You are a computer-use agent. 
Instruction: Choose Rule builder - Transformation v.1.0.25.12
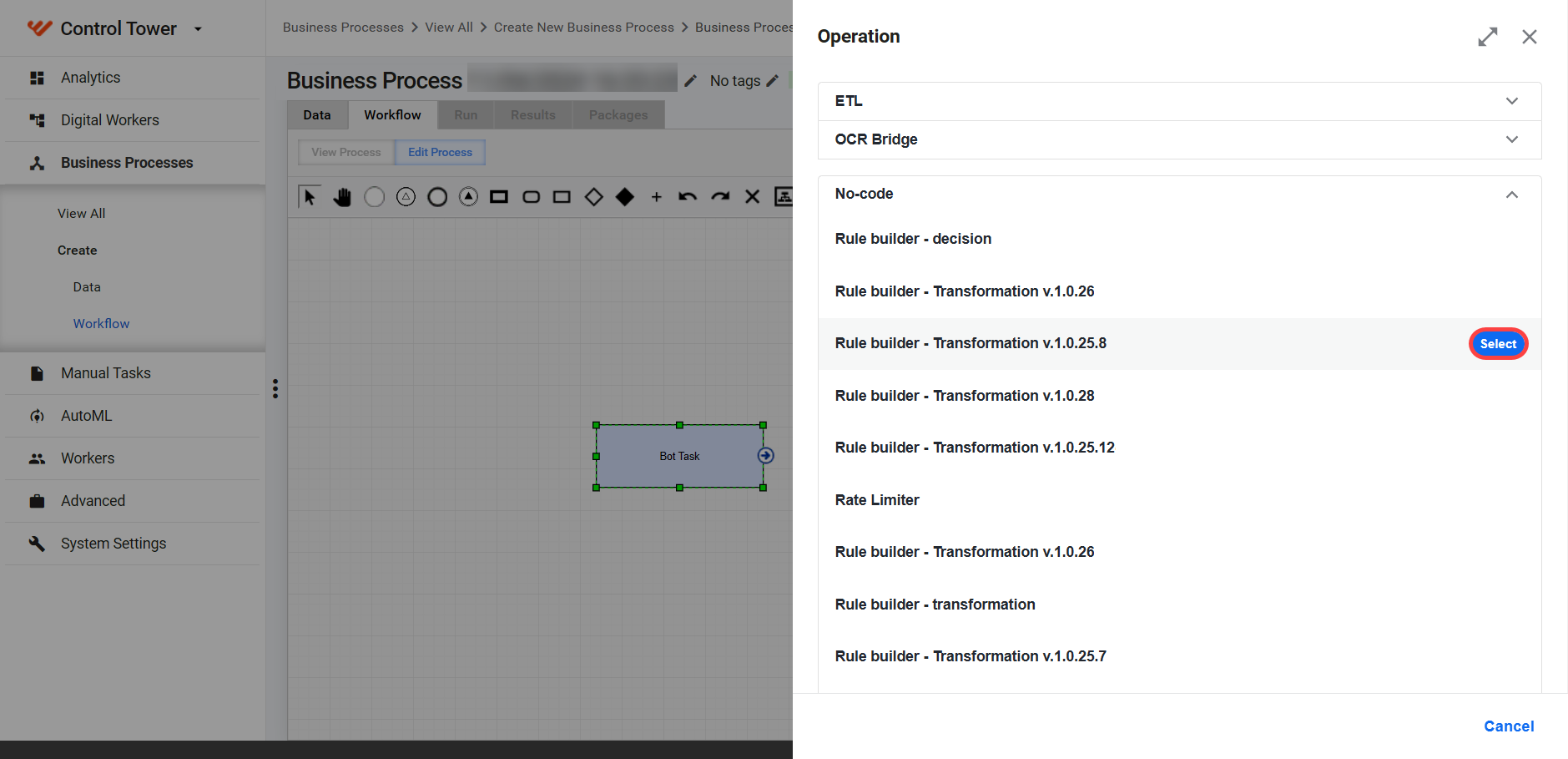point(1179,448)
